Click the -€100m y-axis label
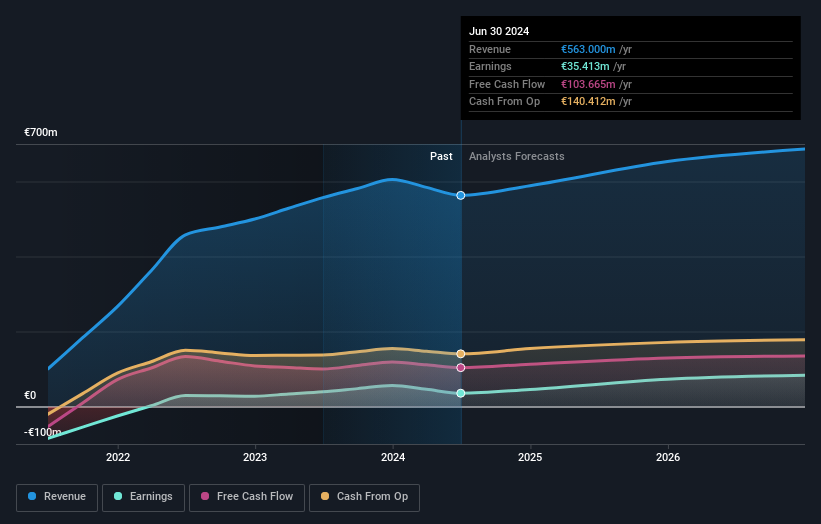 42,432
